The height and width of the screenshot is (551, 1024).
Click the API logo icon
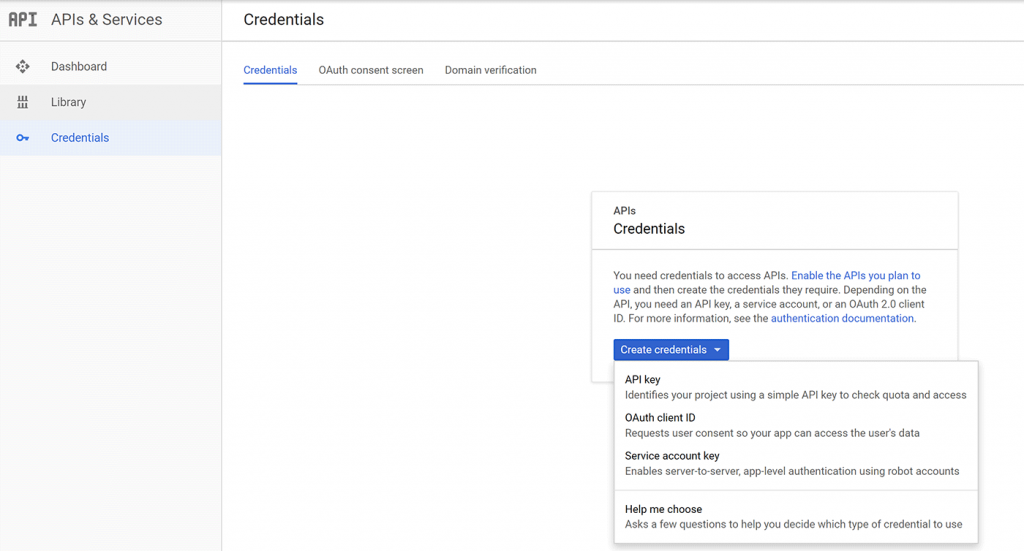click(23, 20)
